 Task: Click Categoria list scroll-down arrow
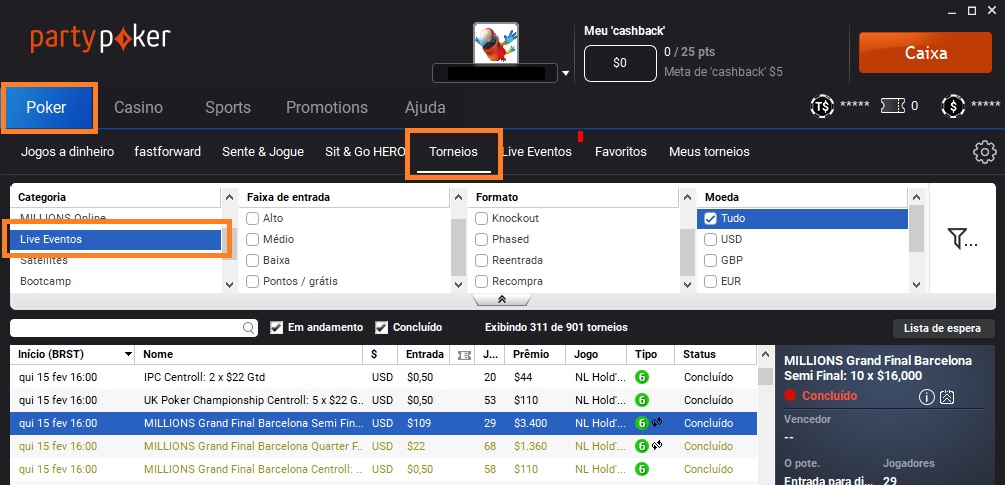coord(229,284)
